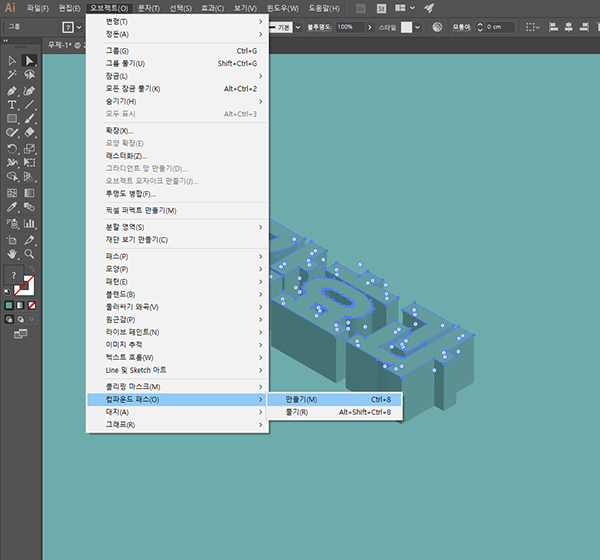Select the Selection tool (black arrow)

pyautogui.click(x=12, y=60)
